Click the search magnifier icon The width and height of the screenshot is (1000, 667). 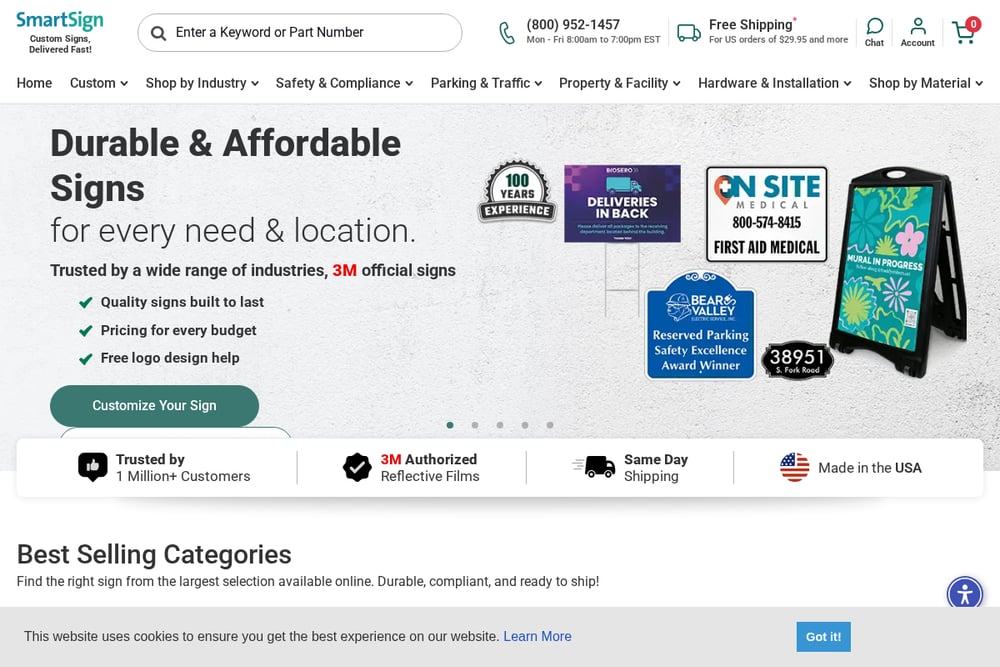click(158, 33)
